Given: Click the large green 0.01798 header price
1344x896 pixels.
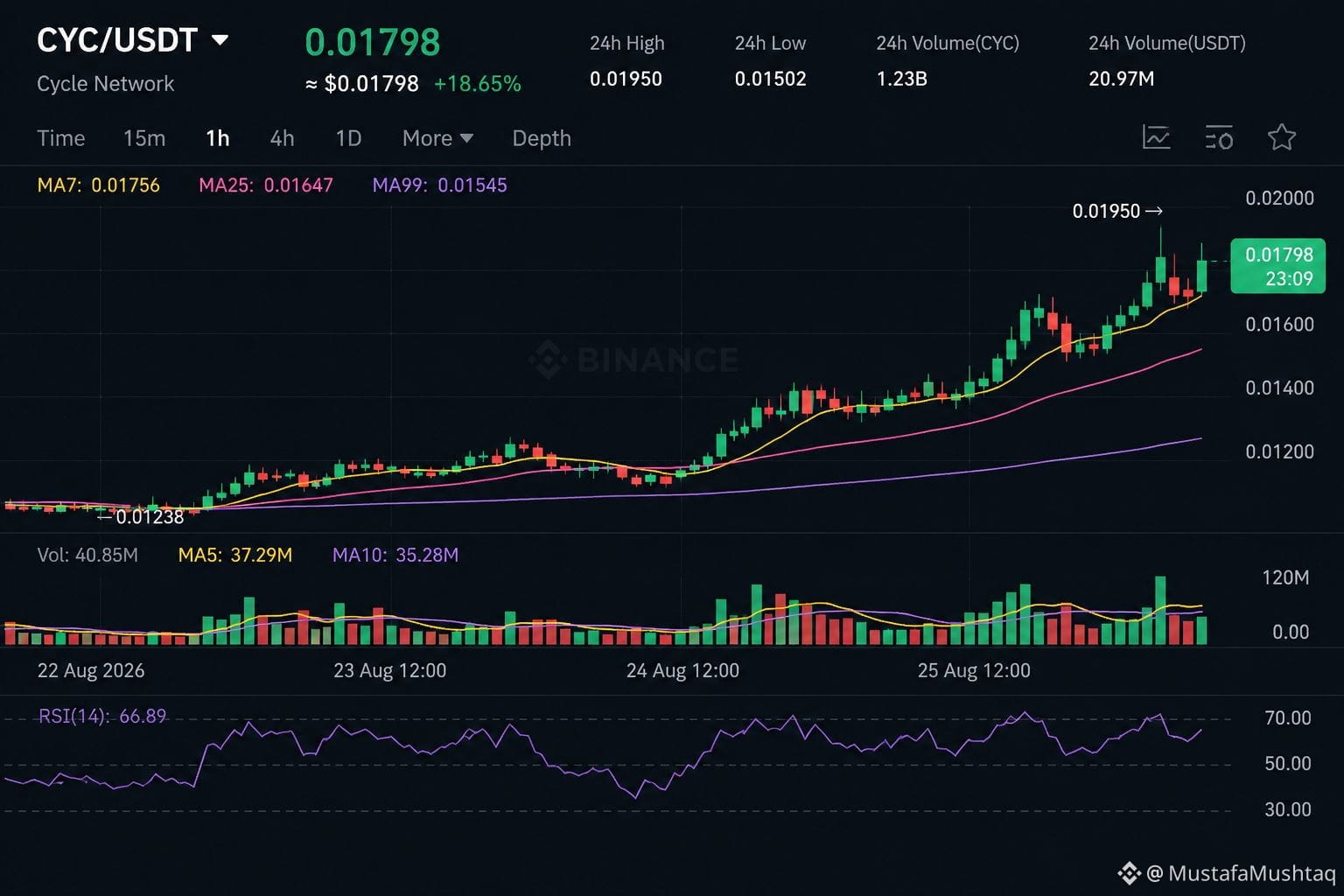Looking at the screenshot, I should click(x=373, y=42).
